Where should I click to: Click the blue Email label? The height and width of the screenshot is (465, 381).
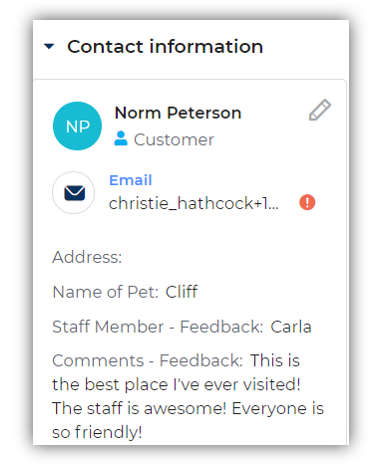[x=131, y=180]
